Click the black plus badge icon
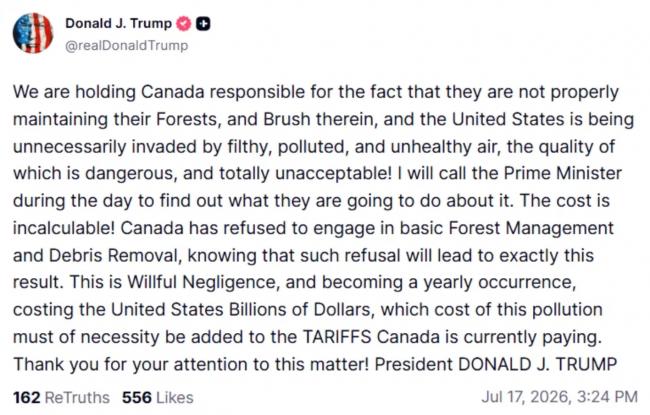 tap(203, 24)
